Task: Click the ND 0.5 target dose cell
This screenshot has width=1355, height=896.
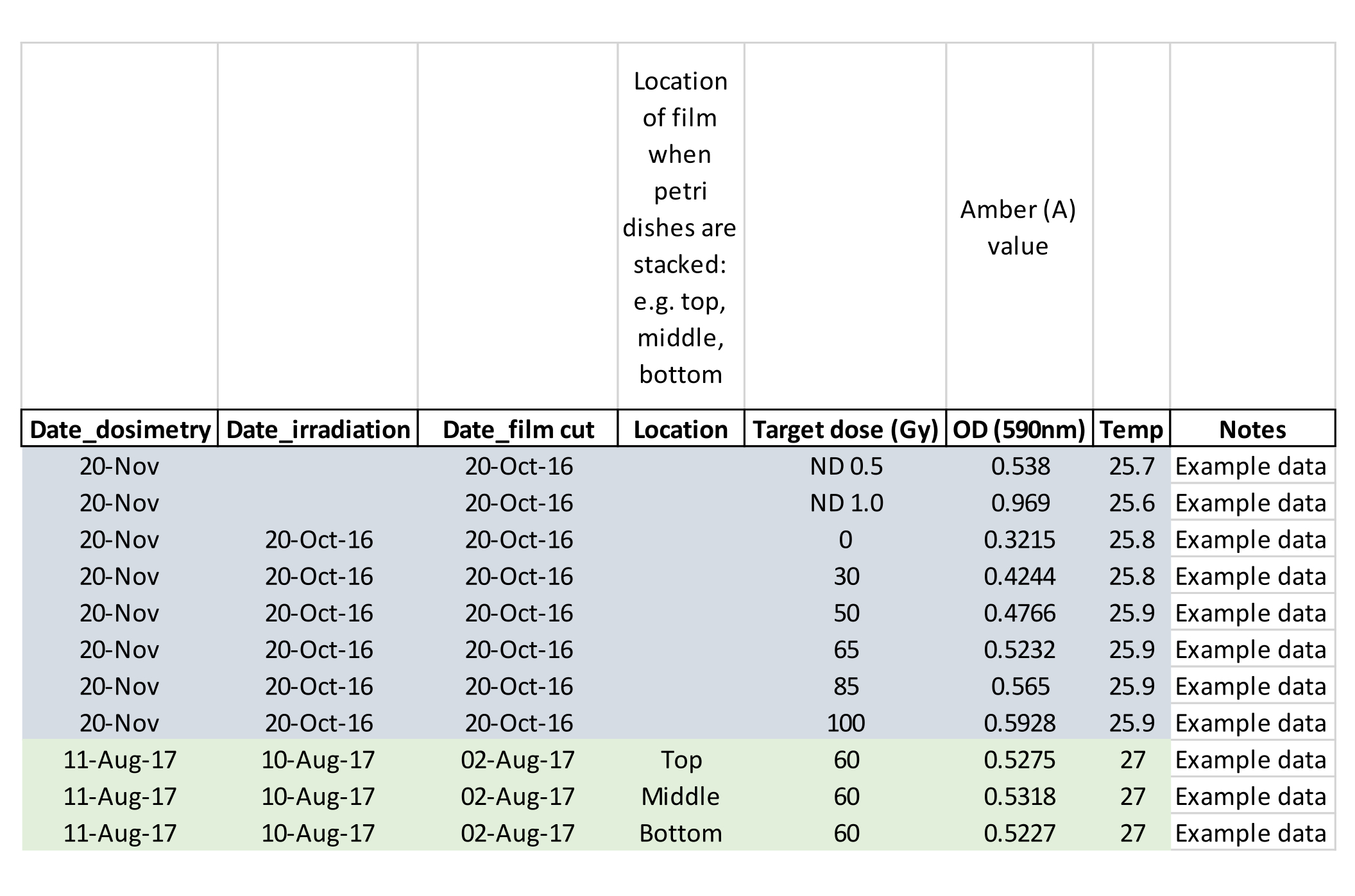Action: (846, 466)
